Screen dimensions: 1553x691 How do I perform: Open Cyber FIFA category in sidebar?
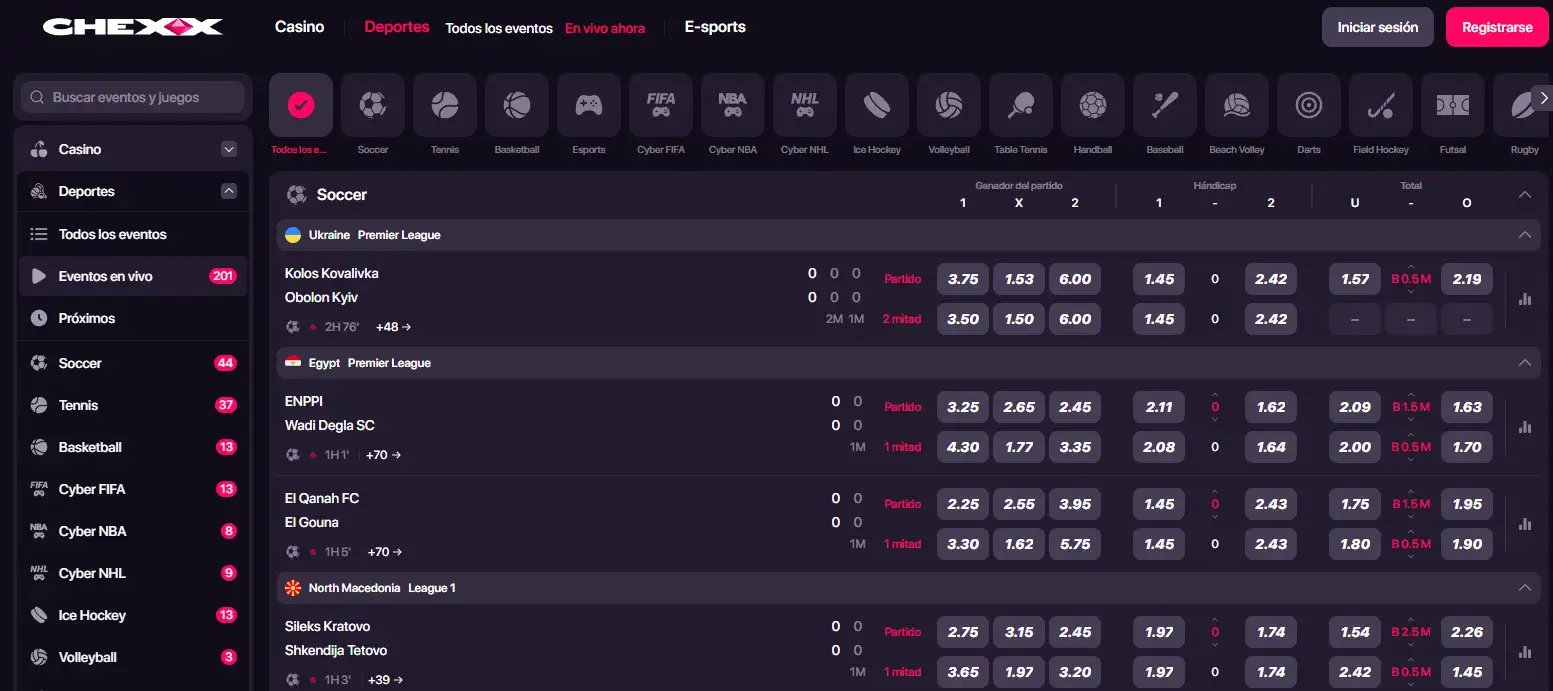click(x=133, y=489)
